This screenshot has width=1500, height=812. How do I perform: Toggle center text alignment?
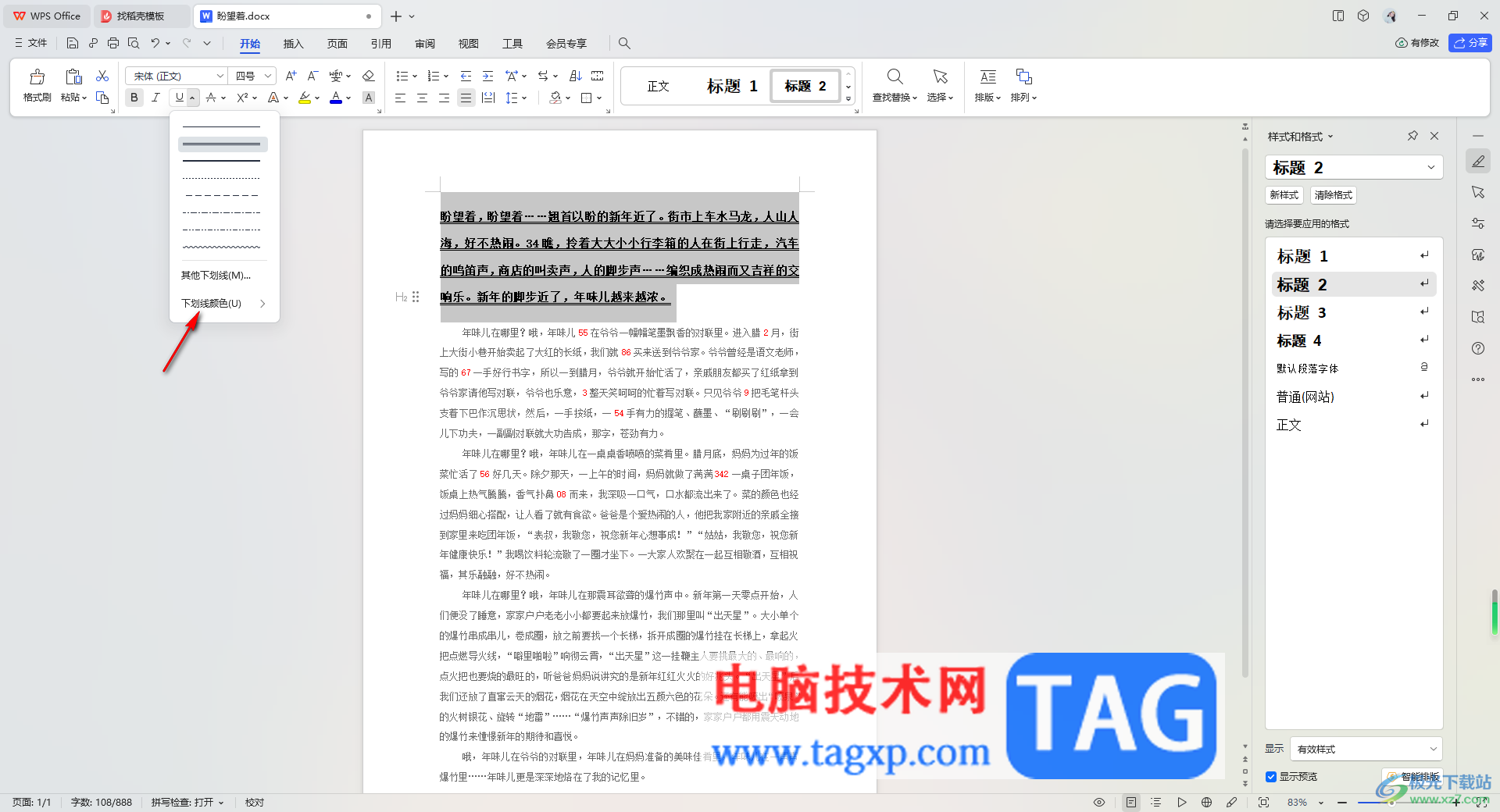422,98
